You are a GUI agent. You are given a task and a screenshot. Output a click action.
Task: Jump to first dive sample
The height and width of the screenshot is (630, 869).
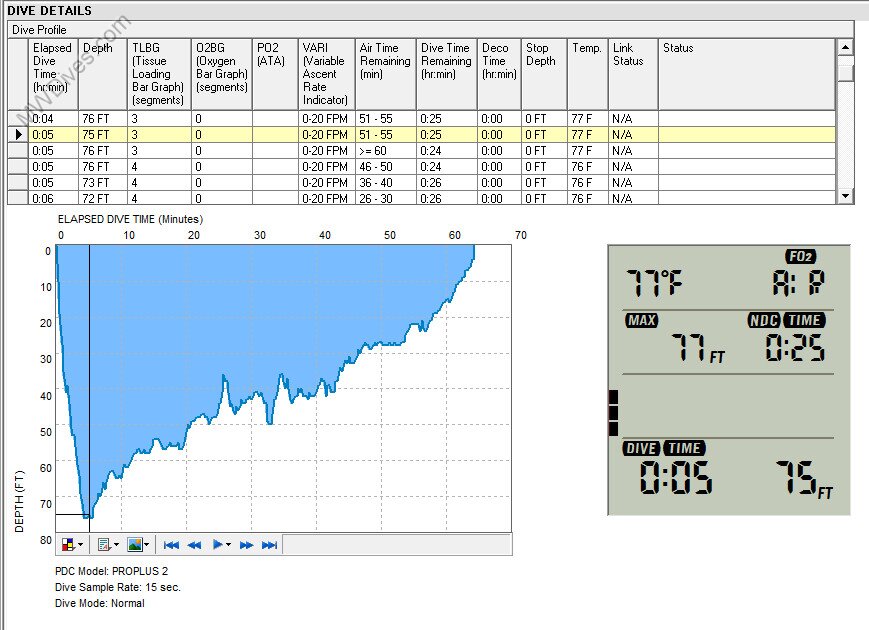click(x=171, y=545)
